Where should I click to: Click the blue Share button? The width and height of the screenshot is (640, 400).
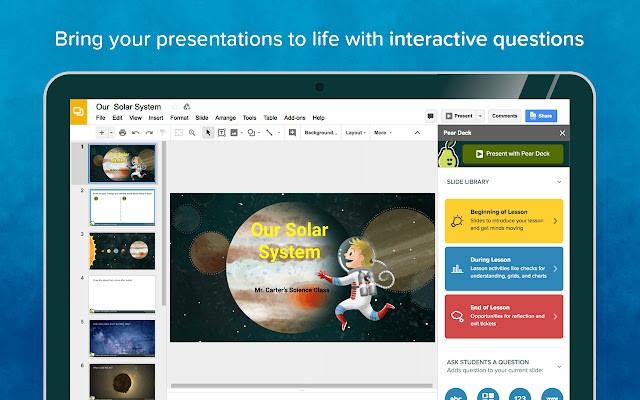point(540,115)
